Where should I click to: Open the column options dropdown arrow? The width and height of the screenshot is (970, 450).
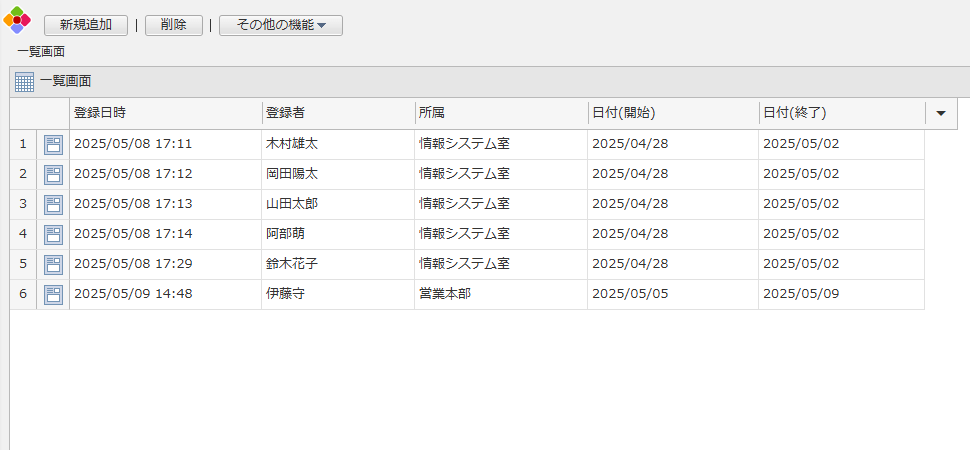click(941, 113)
